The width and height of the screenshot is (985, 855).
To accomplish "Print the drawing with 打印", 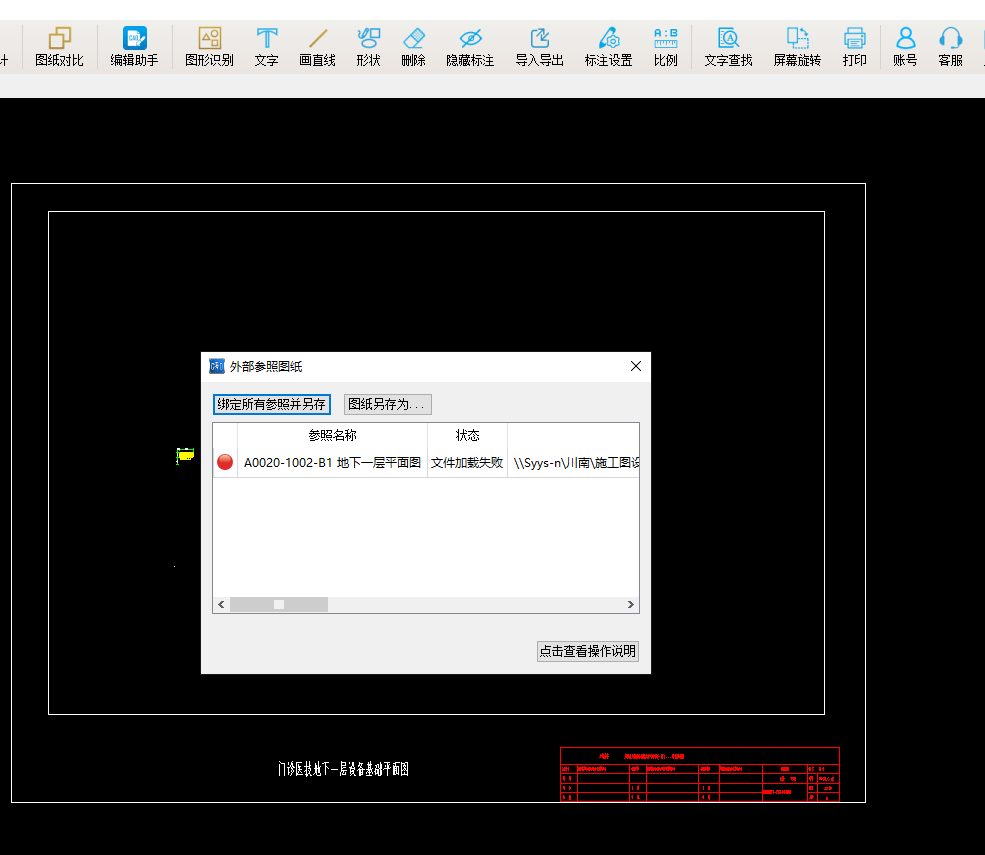I will point(854,47).
